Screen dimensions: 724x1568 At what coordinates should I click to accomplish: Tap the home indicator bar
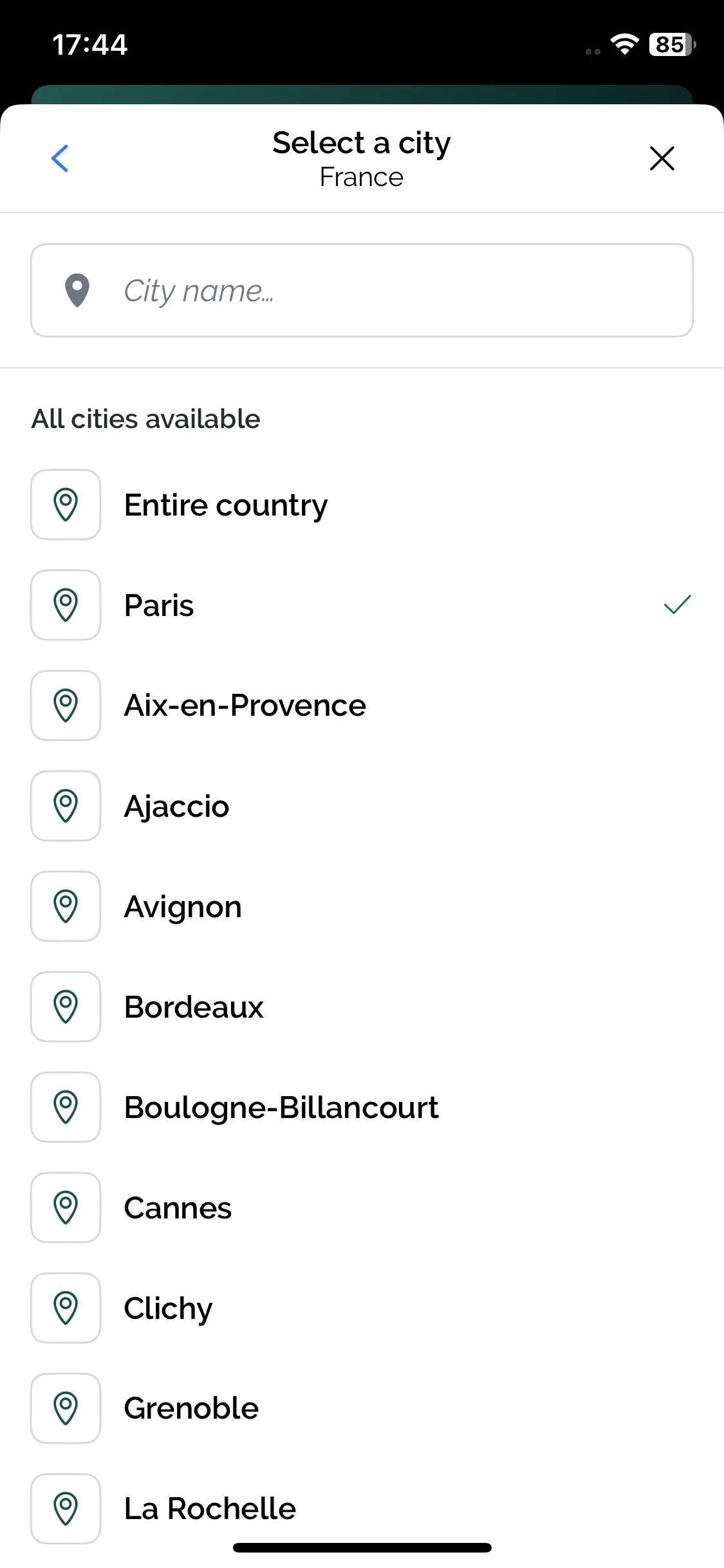(362, 1547)
